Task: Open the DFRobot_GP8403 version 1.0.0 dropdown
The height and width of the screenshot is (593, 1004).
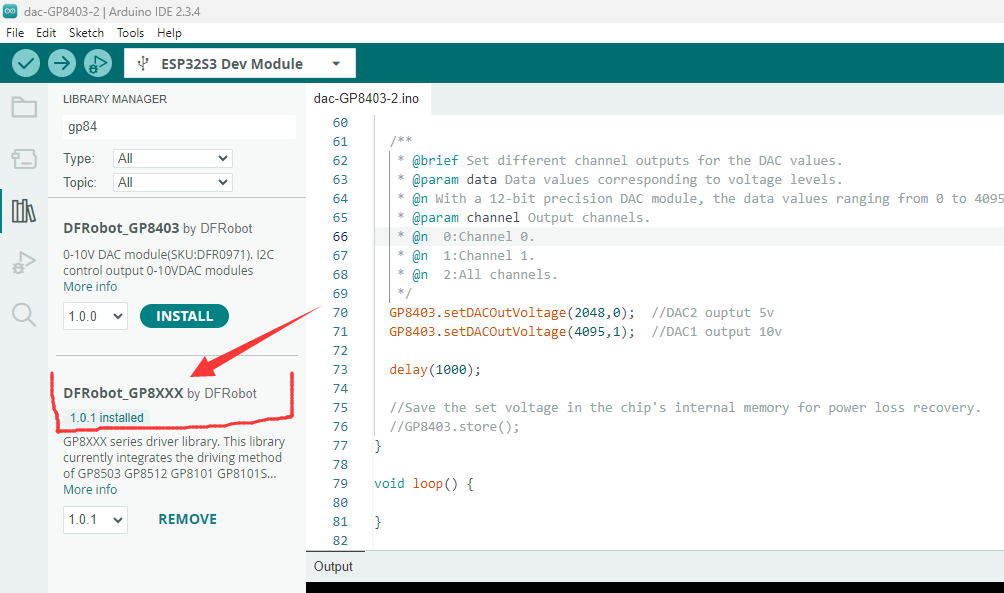Action: [95, 316]
